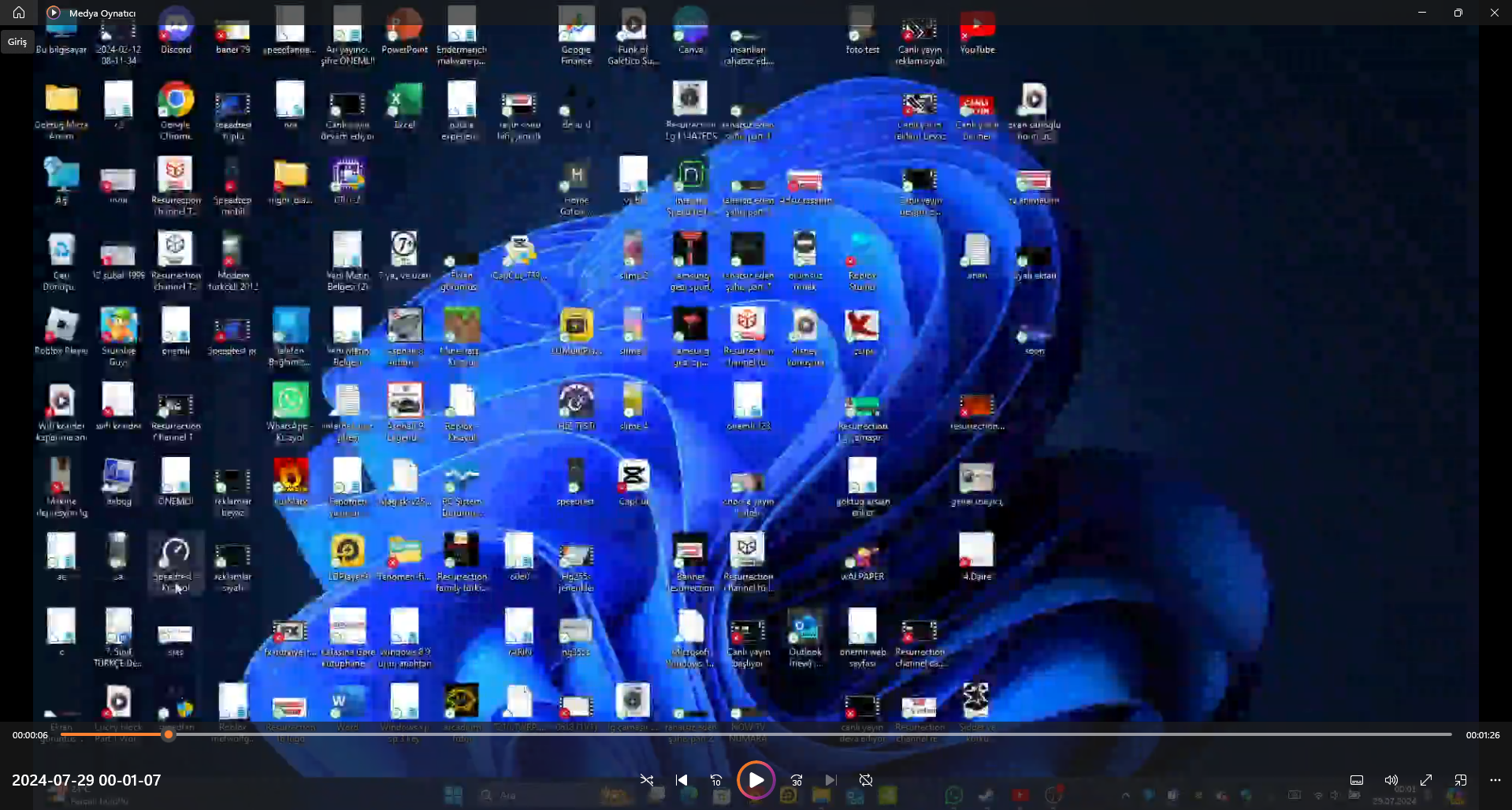Switch the video to full screen
The image size is (1512, 810).
(1426, 780)
